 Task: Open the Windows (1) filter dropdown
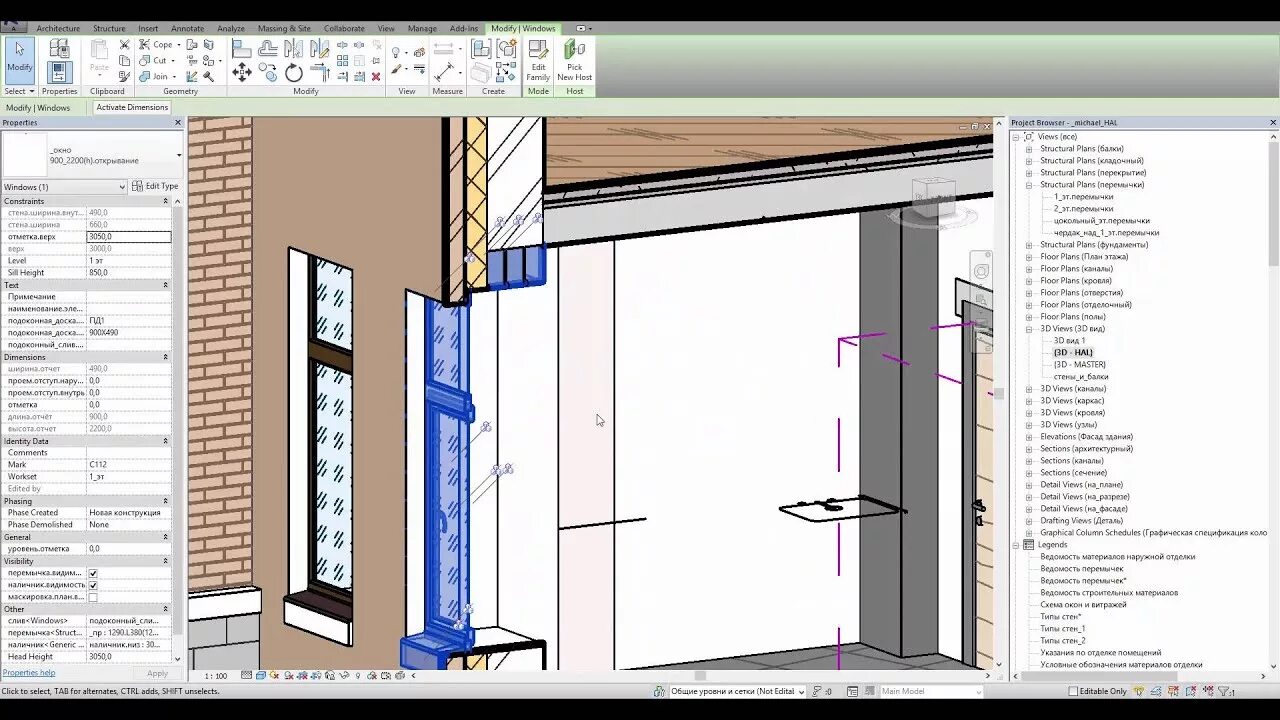point(122,187)
